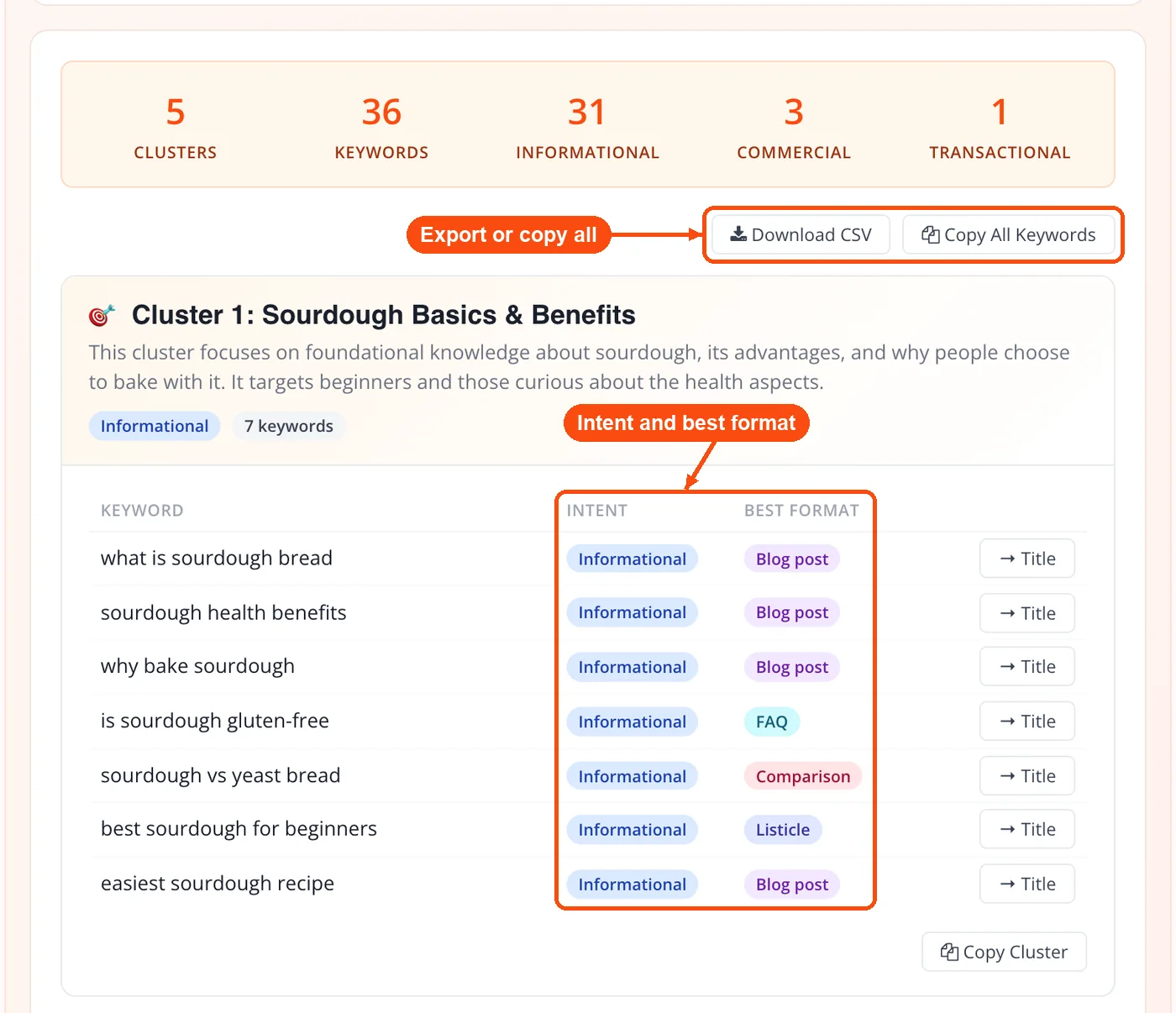Select the keyword 'is sourdough gluten-free'
1176x1013 pixels.
pos(215,722)
